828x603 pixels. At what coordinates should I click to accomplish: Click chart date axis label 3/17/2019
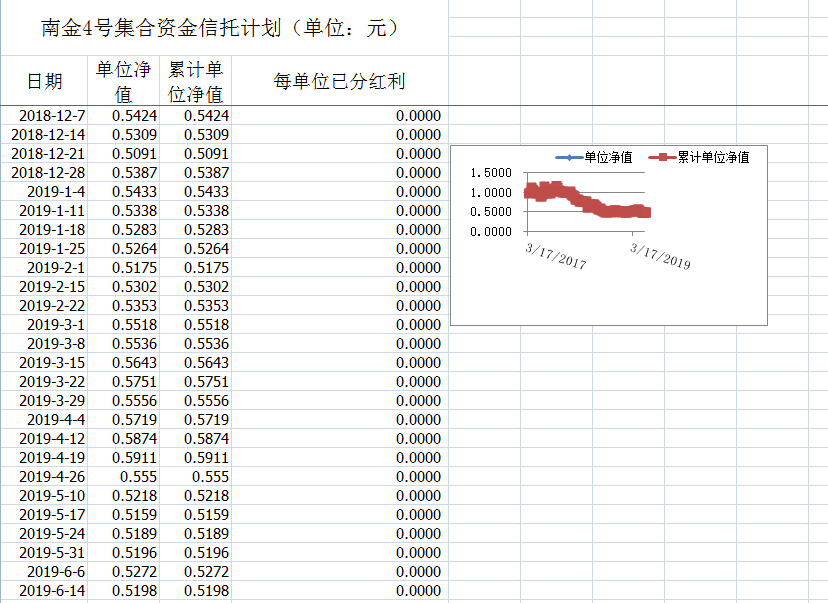[x=660, y=256]
